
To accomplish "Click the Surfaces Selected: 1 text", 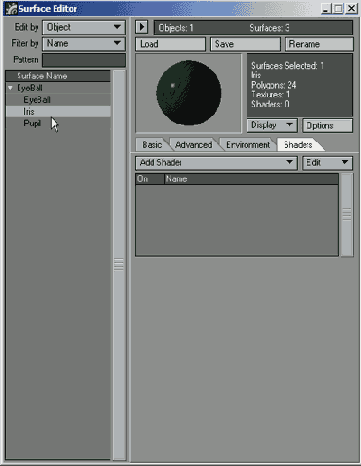I will pos(287,65).
